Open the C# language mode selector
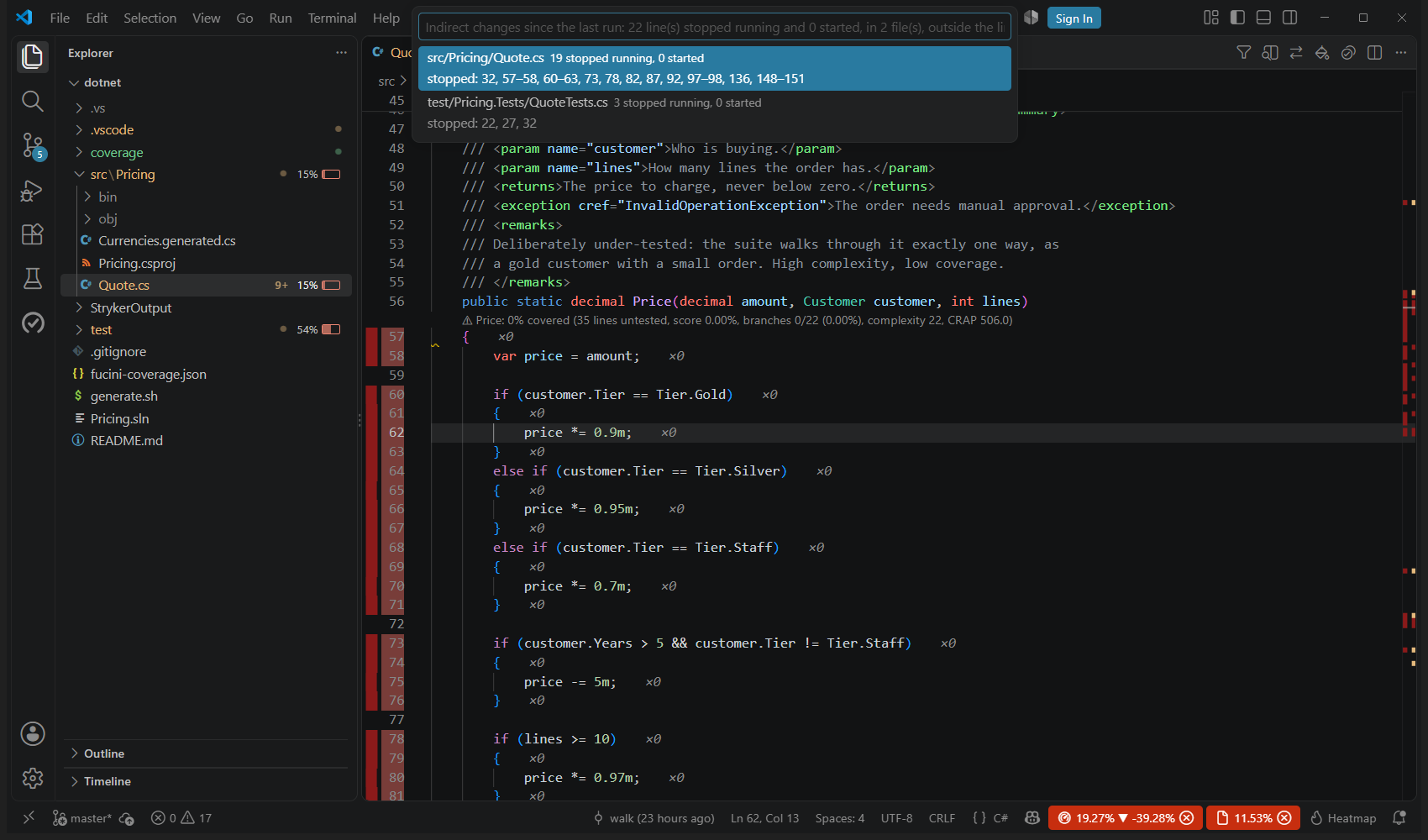Viewport: 1428px width, 840px height. click(1000, 818)
